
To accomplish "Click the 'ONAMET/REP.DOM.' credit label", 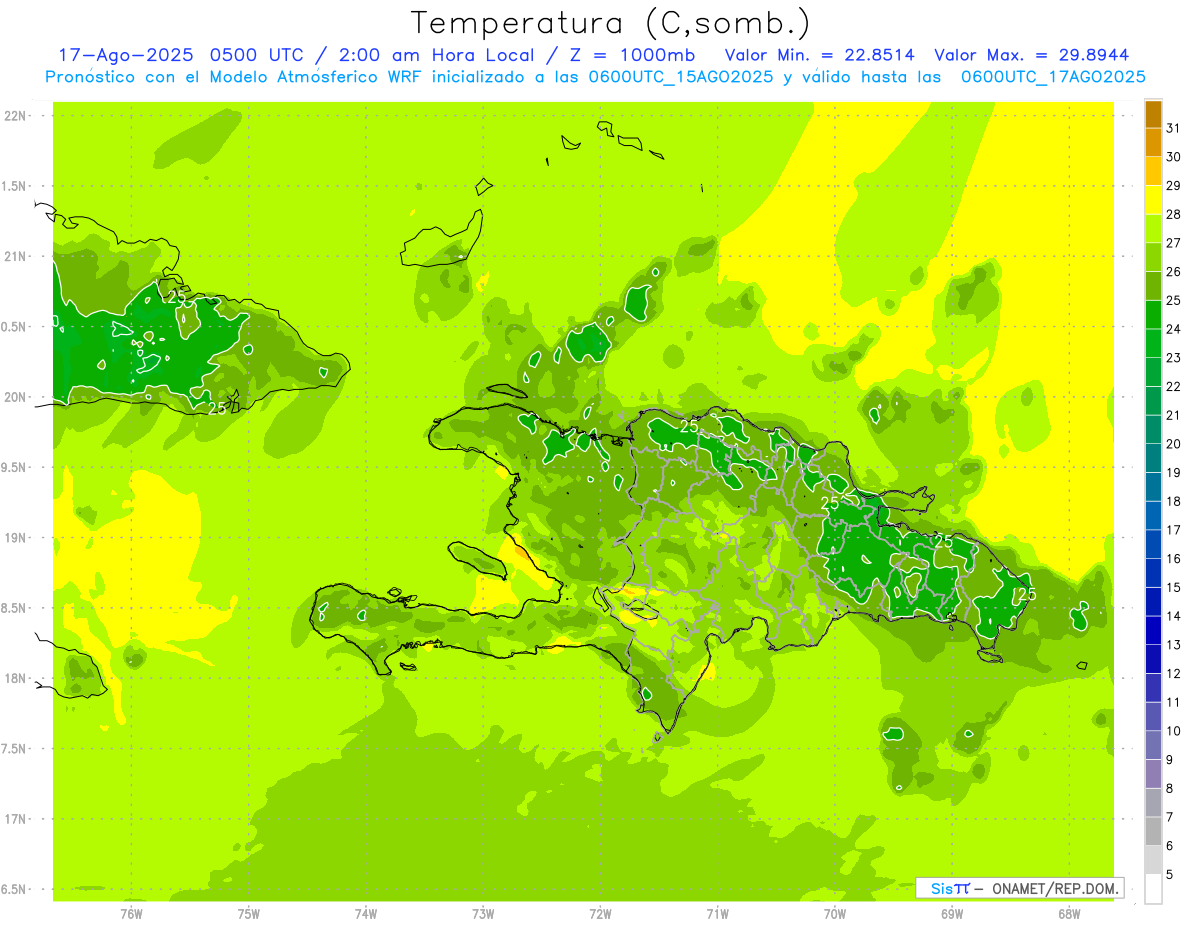I will 1056,888.
